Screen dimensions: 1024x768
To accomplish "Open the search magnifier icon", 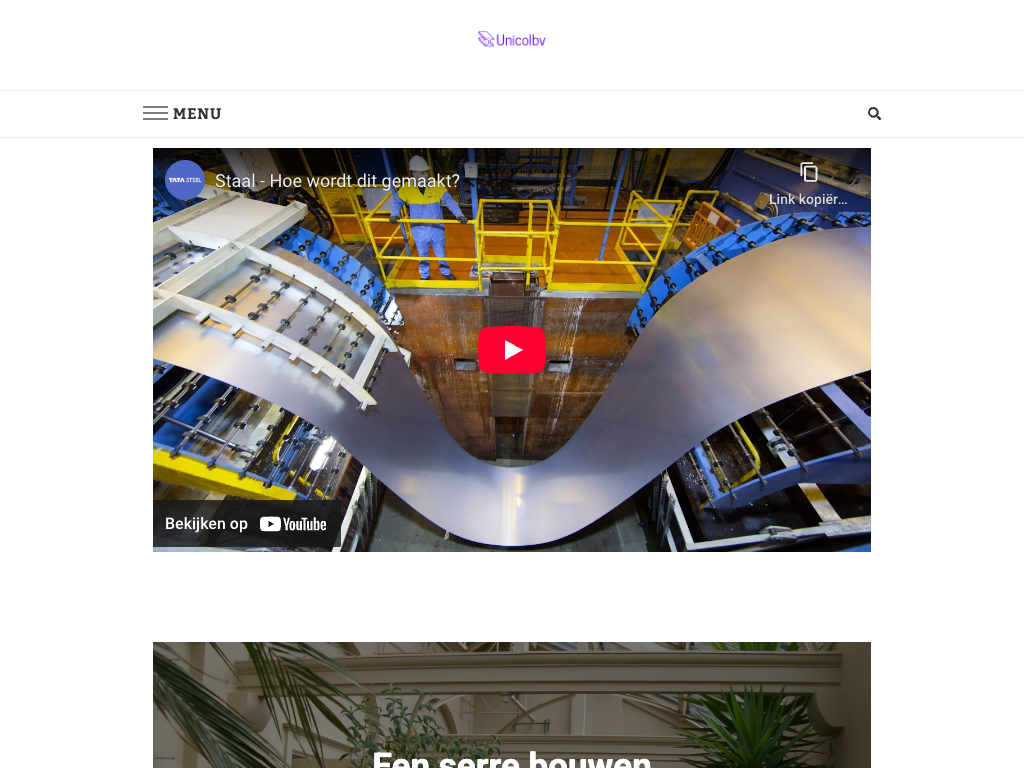I will [x=874, y=114].
